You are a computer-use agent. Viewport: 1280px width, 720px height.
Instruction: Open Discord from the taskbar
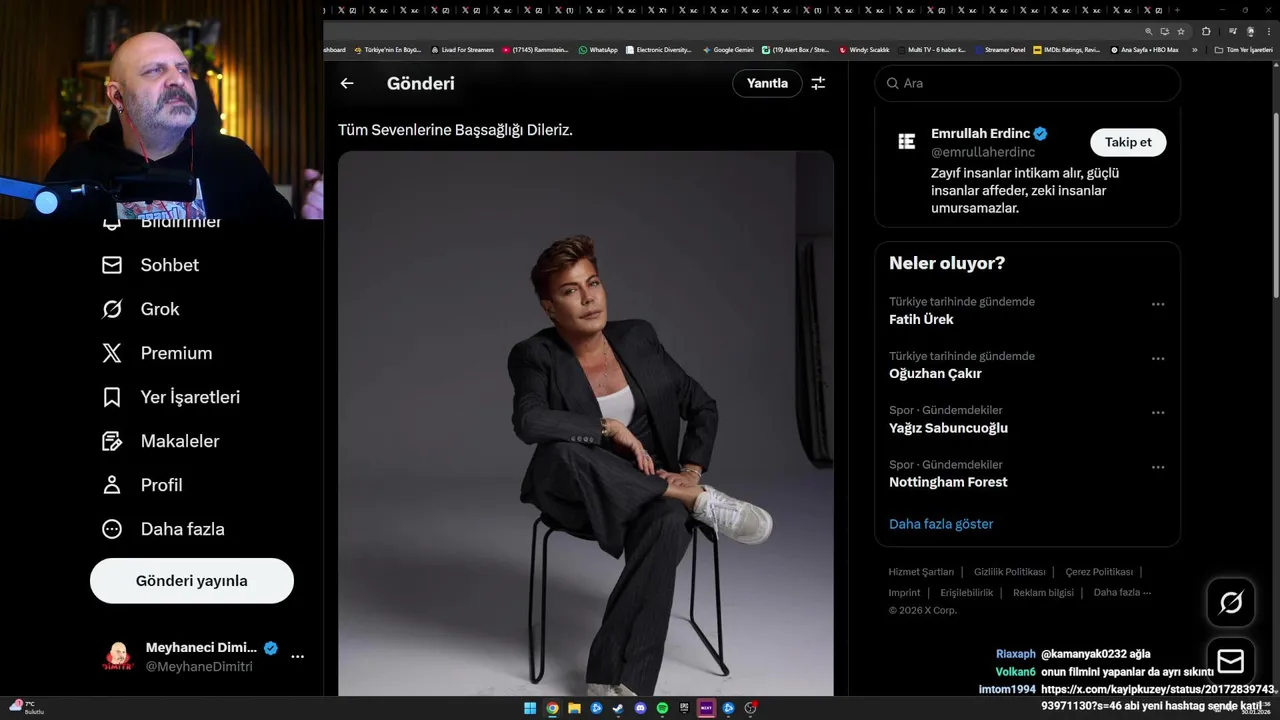pos(640,708)
